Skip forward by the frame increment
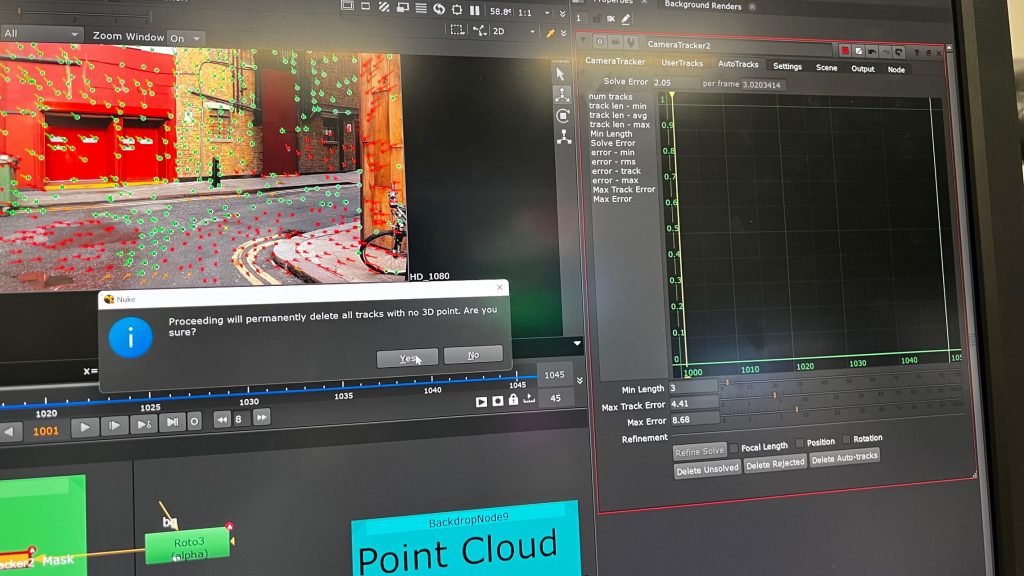 click(261, 417)
